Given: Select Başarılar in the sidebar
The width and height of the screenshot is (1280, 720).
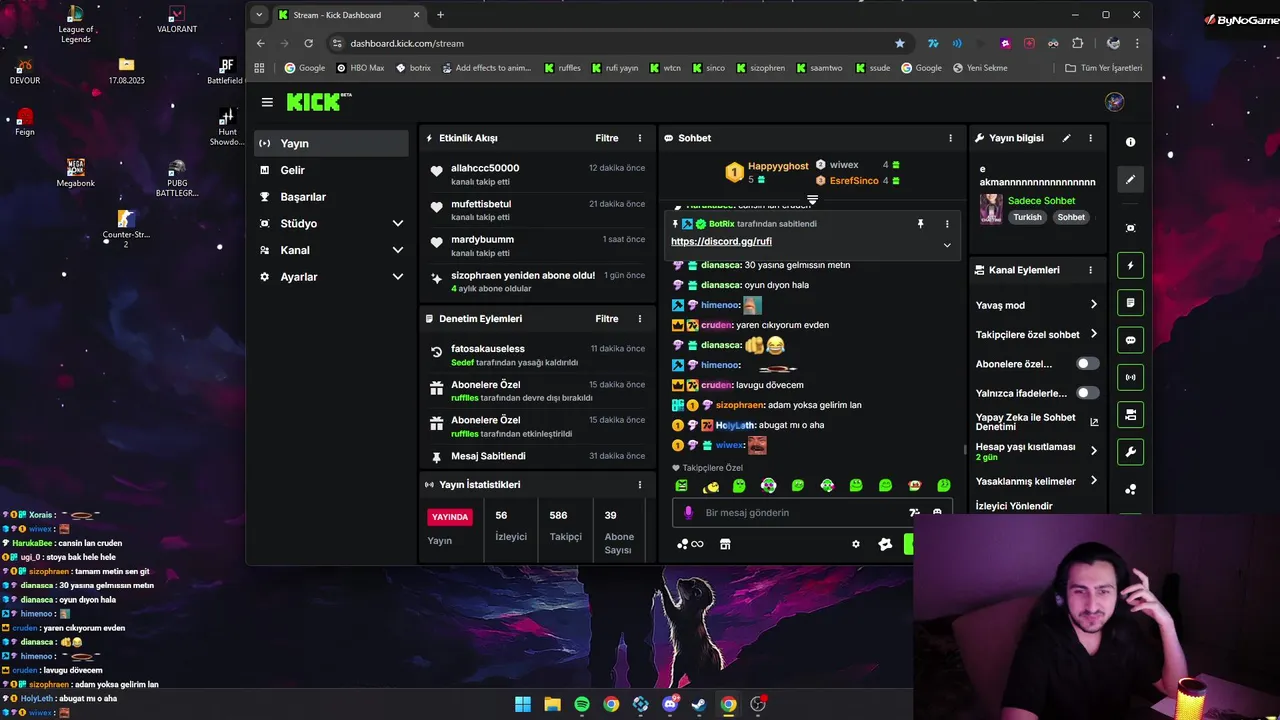Looking at the screenshot, I should coord(331,197).
